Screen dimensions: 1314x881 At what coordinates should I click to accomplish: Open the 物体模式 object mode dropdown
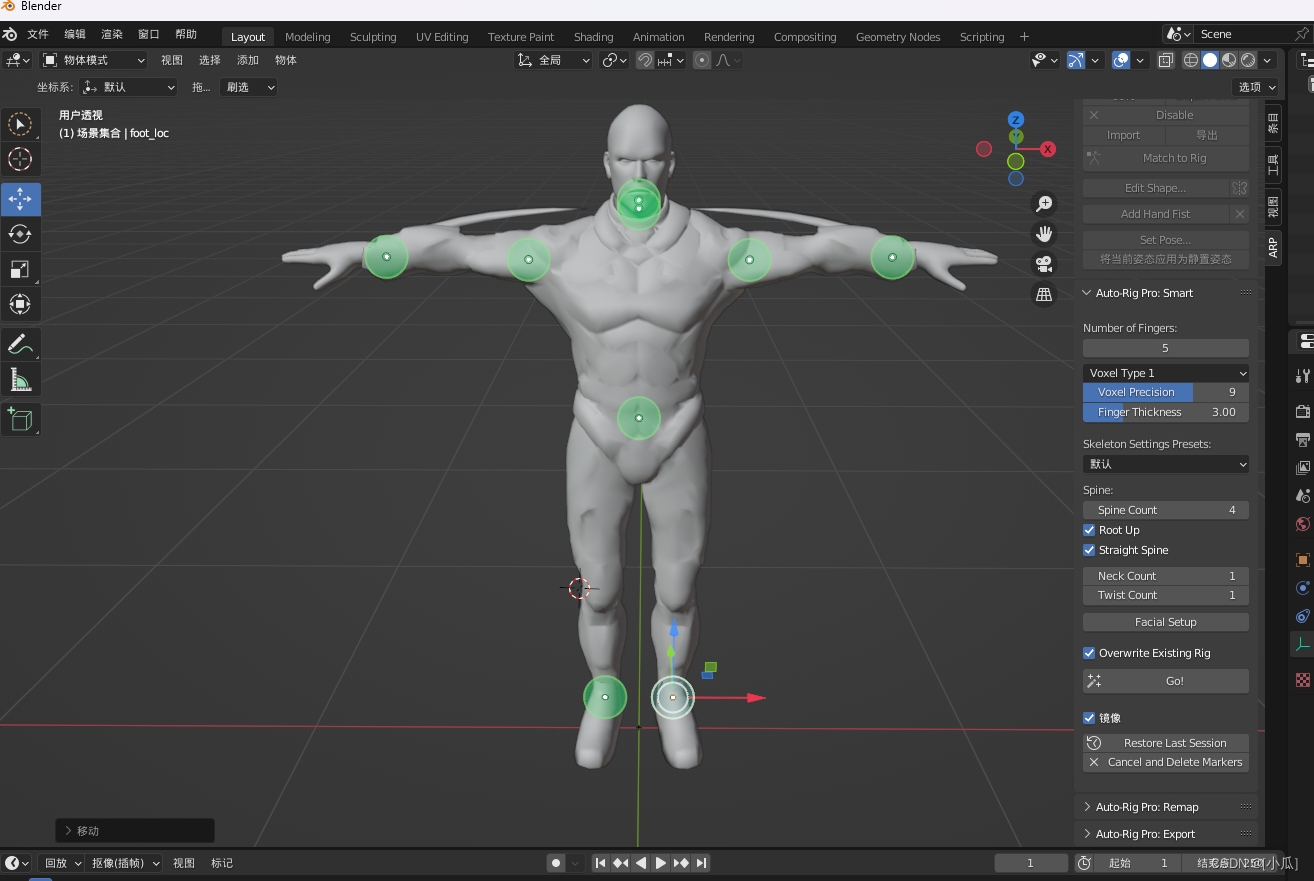[94, 60]
